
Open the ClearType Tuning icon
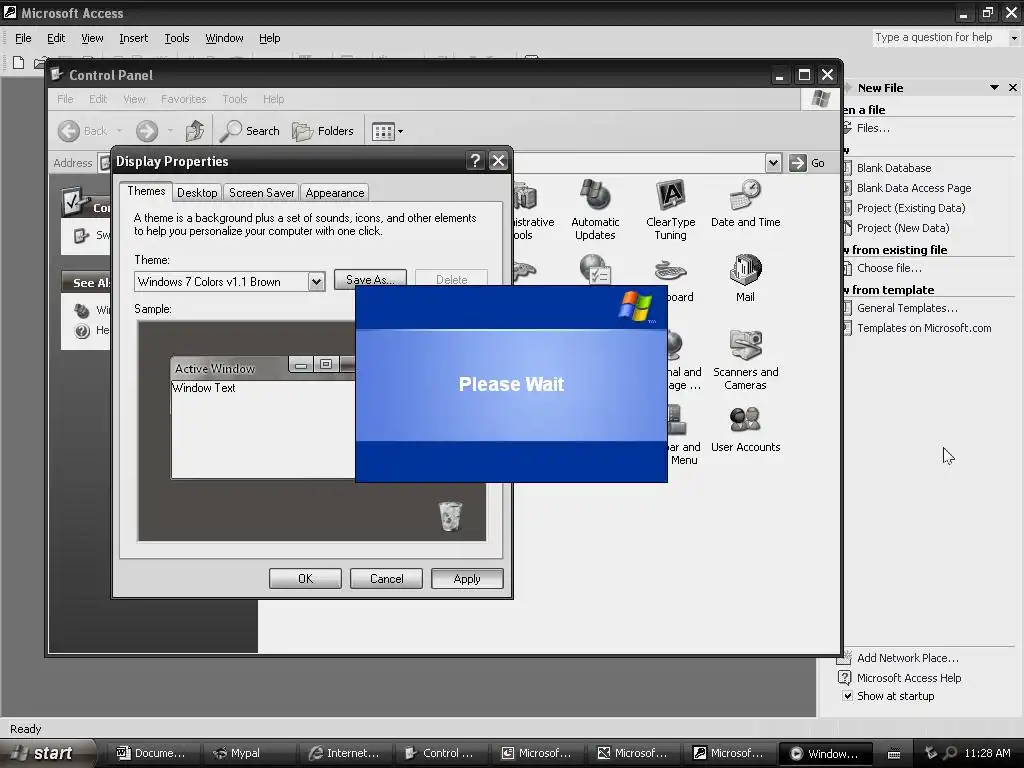(x=670, y=210)
